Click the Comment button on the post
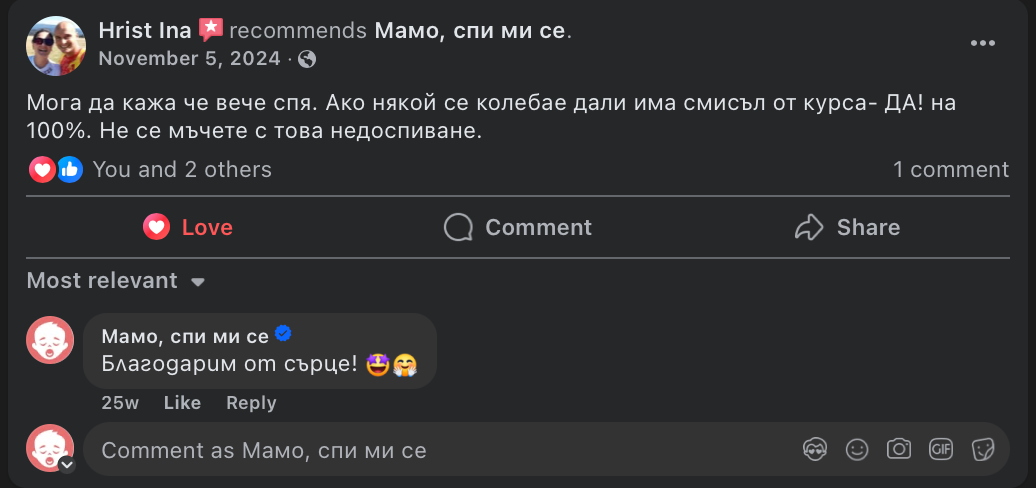 click(518, 228)
